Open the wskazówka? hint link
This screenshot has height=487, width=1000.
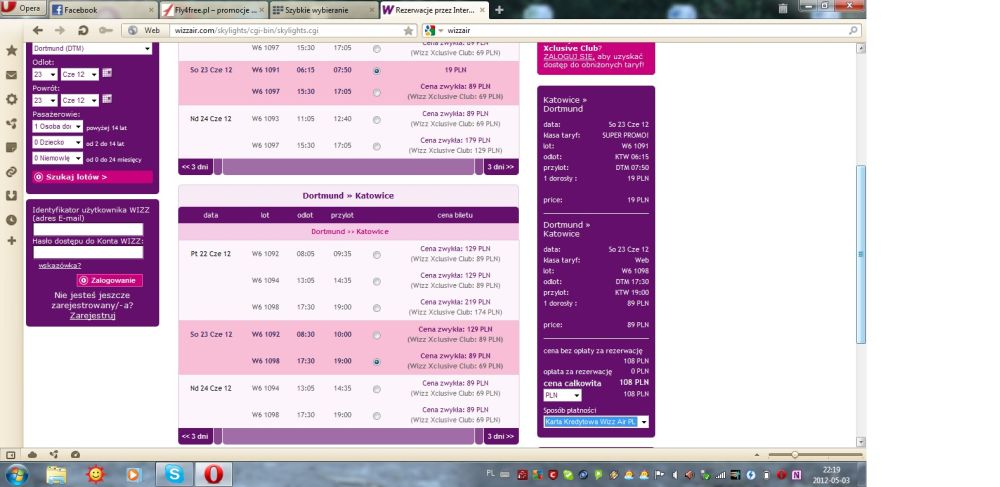coord(60,266)
